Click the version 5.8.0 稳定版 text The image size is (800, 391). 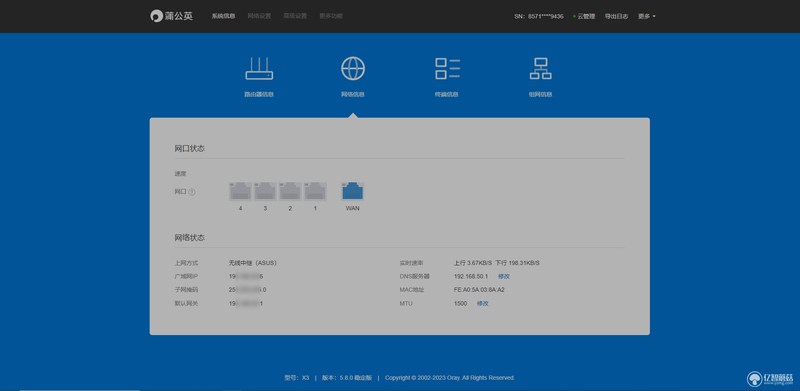[347, 378]
